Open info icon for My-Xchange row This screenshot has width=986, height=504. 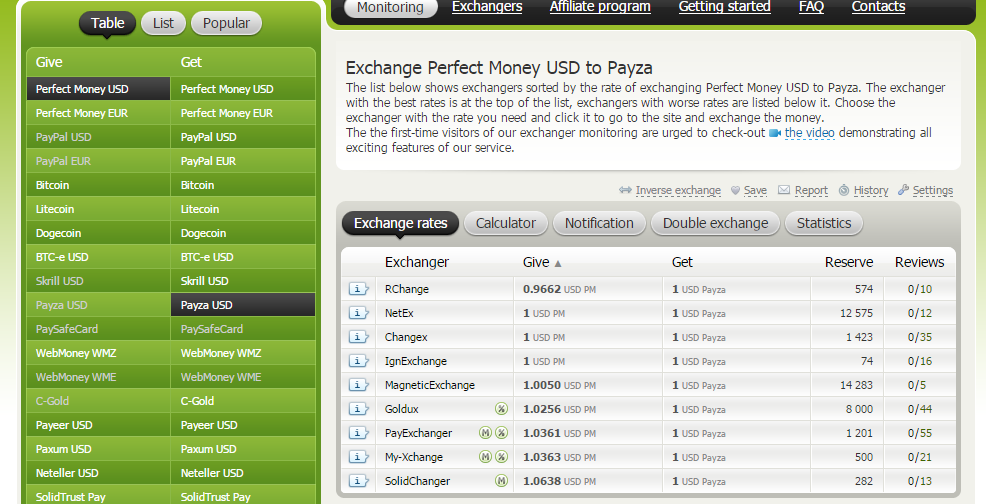358,457
